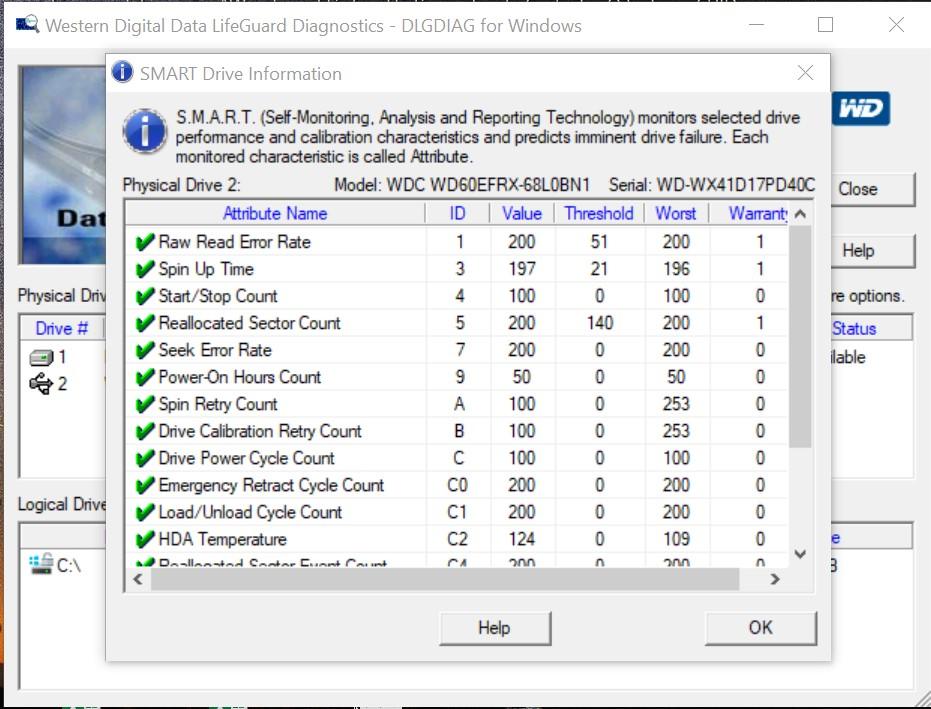
Task: Click the green checkmark beside Start/Stop Count
Action: coord(144,296)
